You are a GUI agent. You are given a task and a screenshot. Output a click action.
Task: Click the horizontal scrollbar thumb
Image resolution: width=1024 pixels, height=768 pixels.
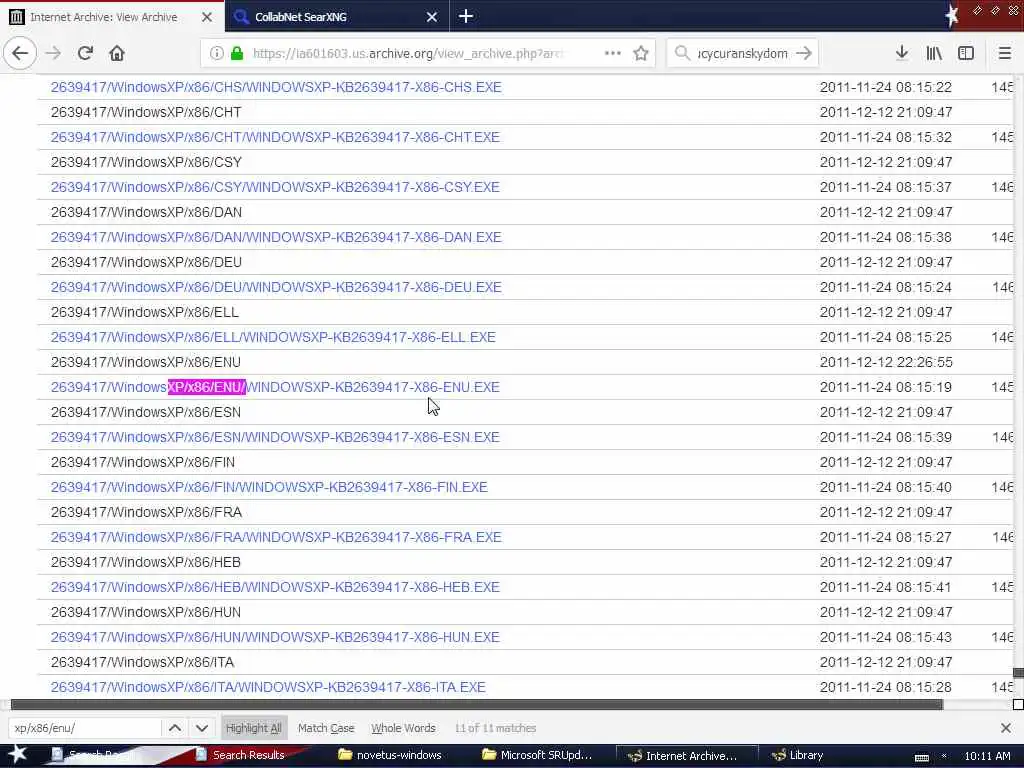point(477,704)
